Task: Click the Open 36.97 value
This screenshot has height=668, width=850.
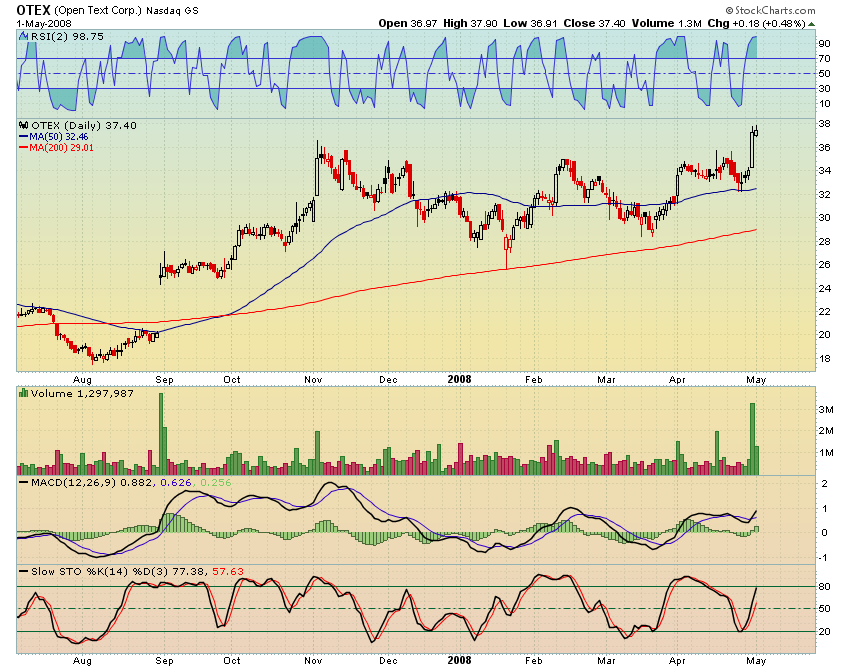Action: click(408, 23)
